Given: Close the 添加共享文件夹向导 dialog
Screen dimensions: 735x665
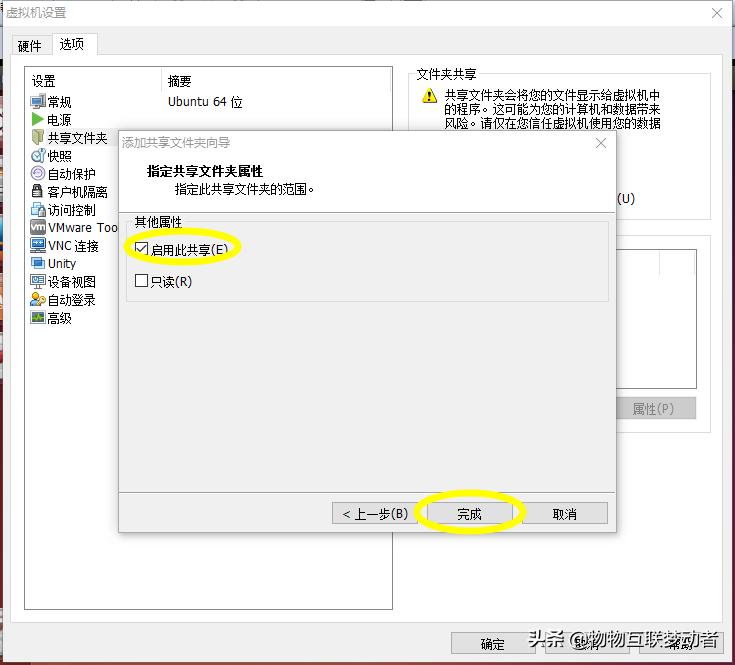Looking at the screenshot, I should coord(601,143).
